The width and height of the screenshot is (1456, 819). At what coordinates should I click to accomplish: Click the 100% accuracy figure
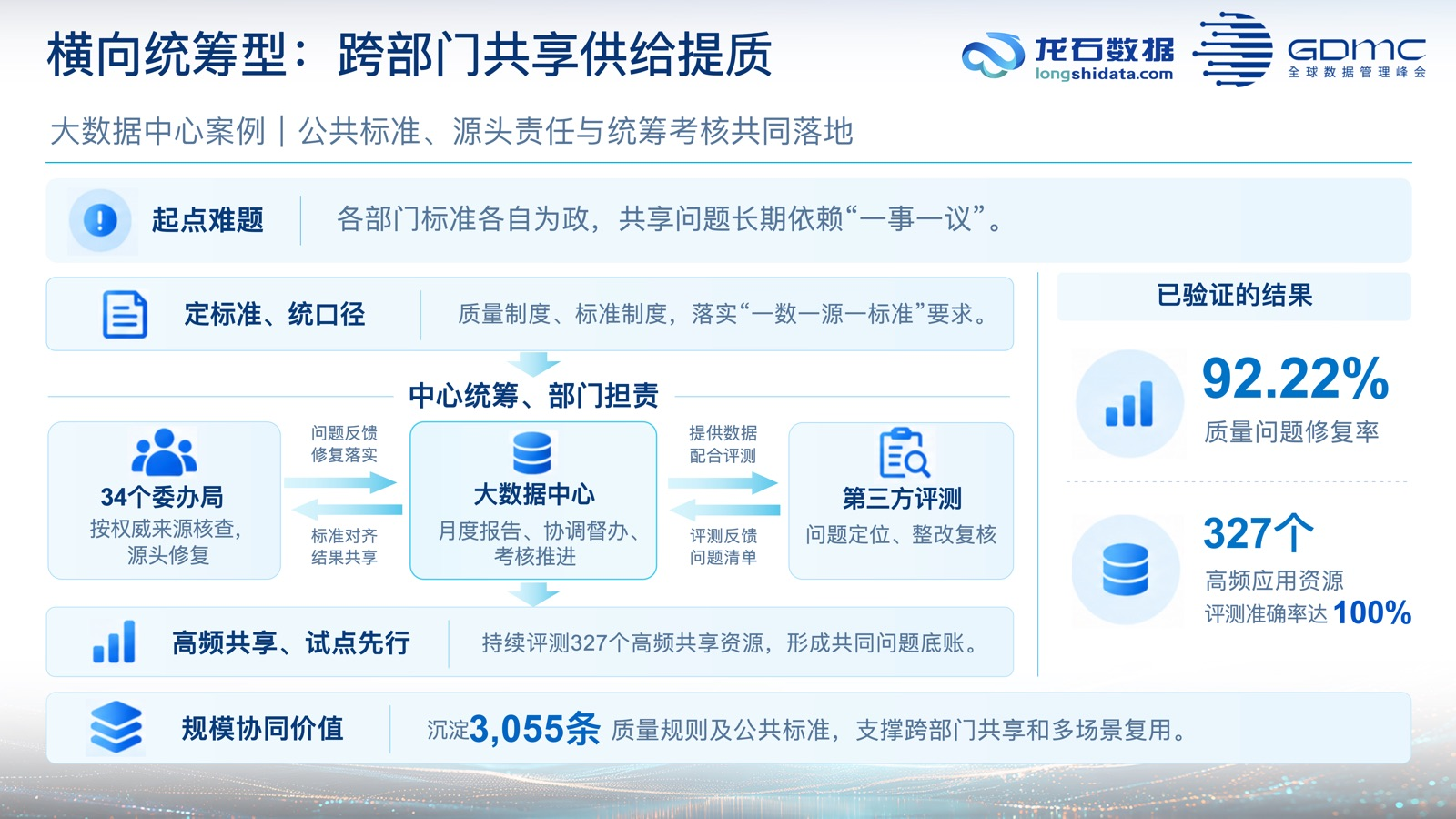(1372, 612)
